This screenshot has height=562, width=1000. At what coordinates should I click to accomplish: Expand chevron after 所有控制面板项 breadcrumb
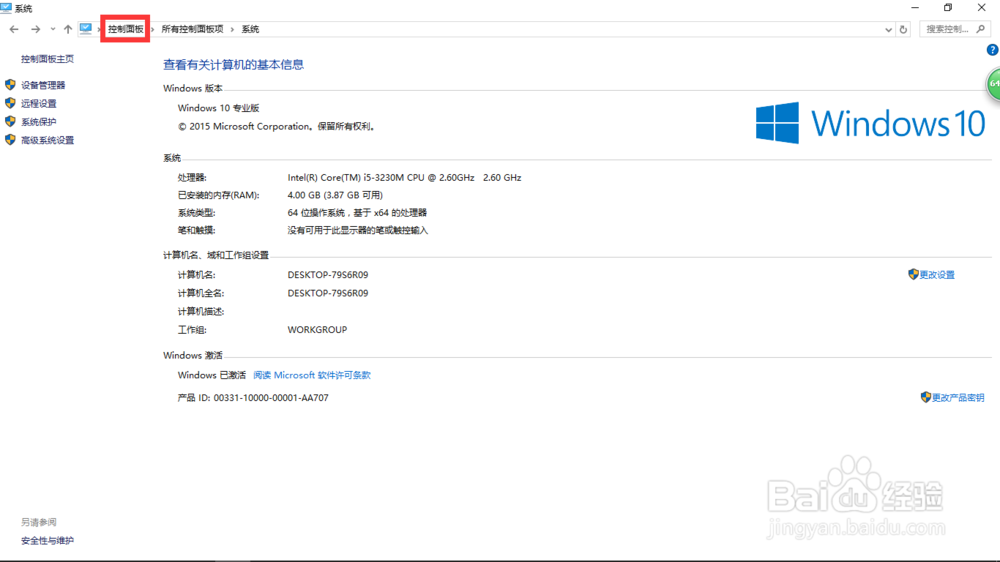click(x=232, y=29)
